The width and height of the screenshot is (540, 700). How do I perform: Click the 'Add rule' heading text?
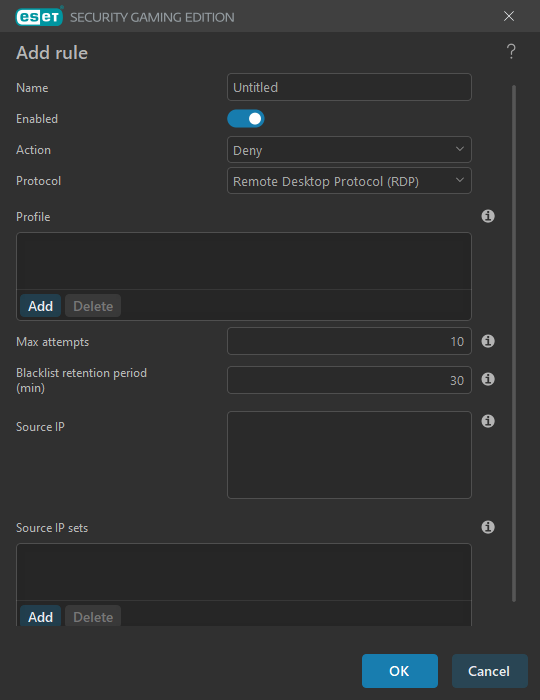tap(52, 53)
